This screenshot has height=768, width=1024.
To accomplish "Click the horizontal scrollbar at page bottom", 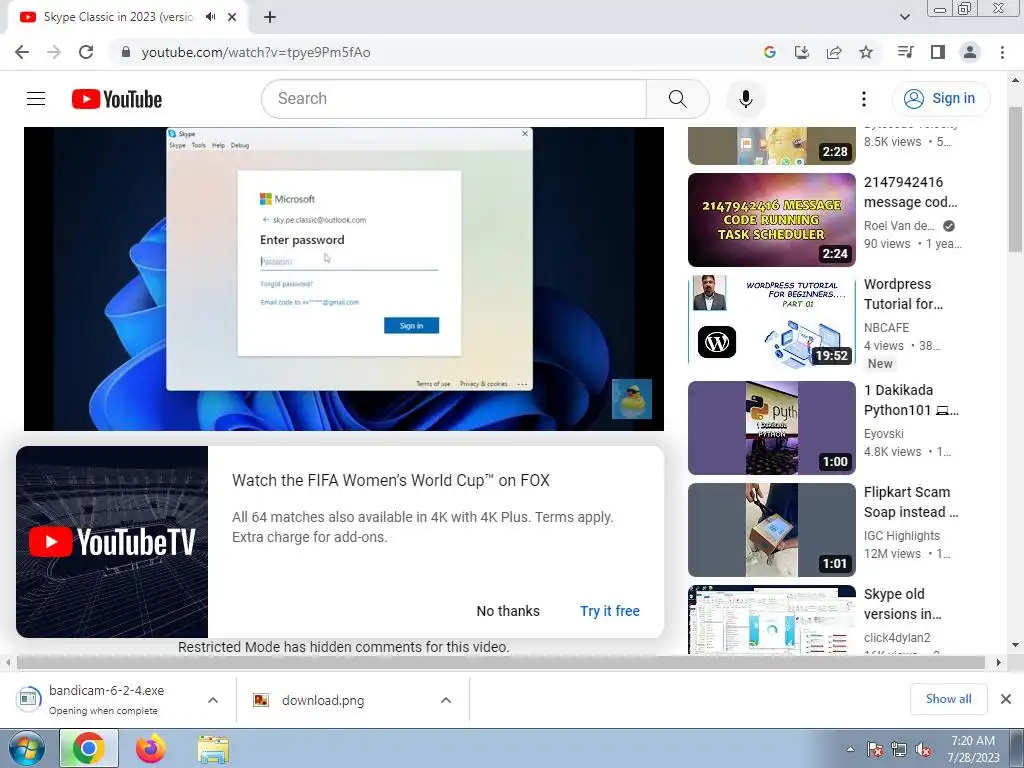I will pos(501,663).
